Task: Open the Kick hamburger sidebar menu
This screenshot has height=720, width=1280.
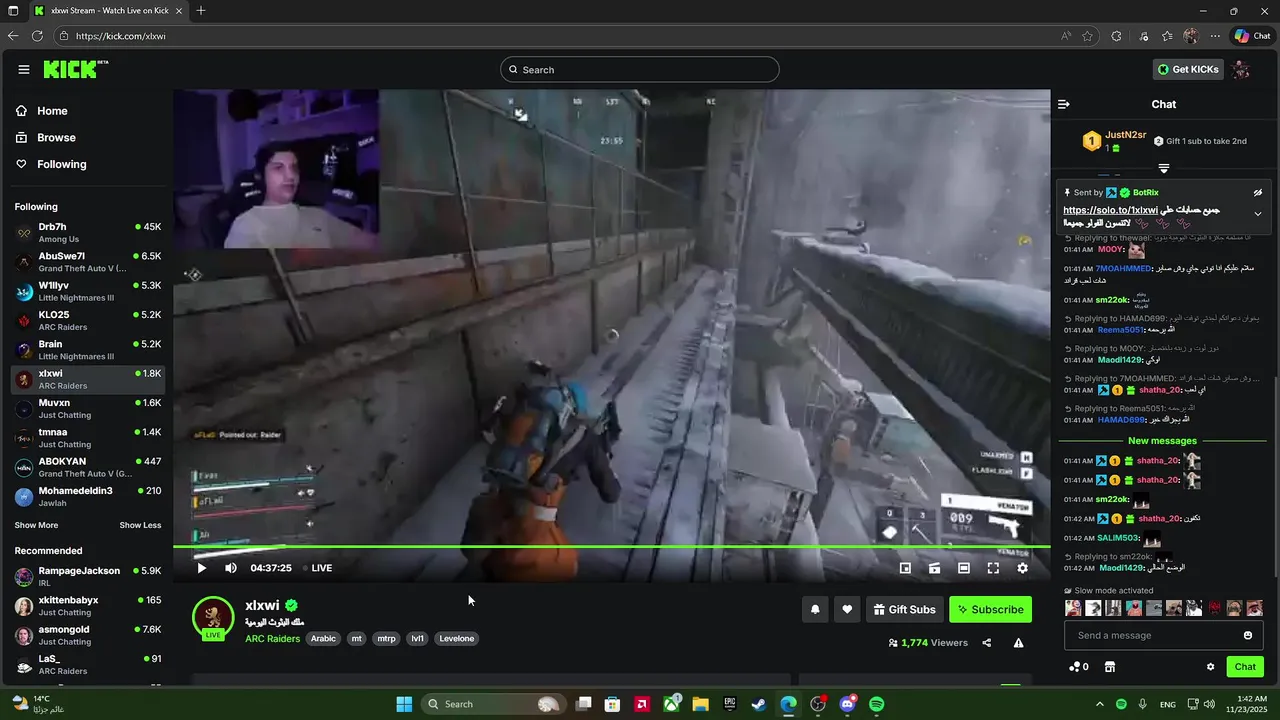Action: pyautogui.click(x=23, y=69)
